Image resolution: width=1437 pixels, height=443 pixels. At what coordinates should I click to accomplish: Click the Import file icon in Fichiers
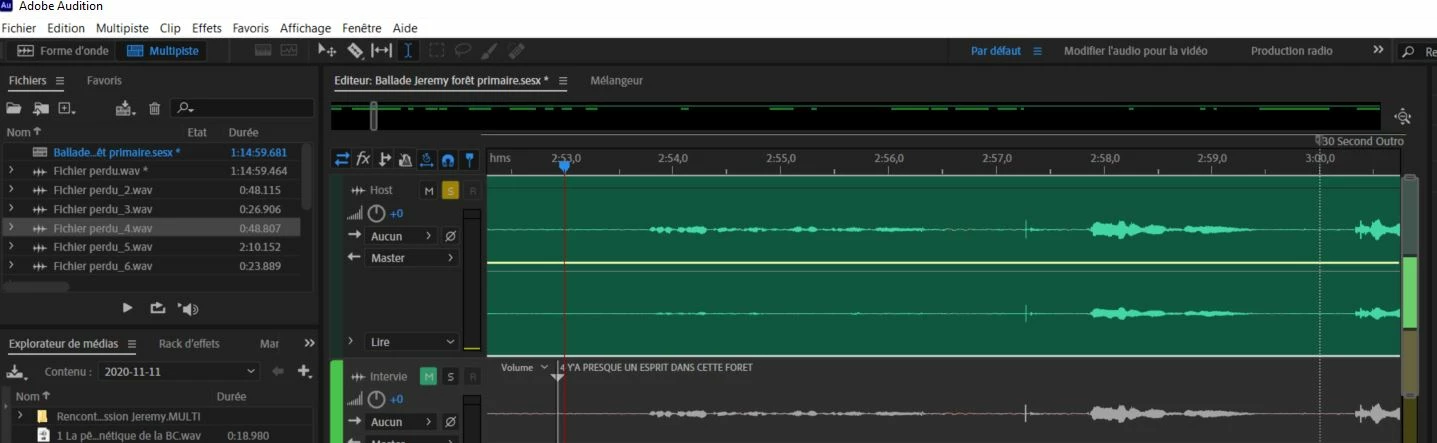click(x=41, y=108)
